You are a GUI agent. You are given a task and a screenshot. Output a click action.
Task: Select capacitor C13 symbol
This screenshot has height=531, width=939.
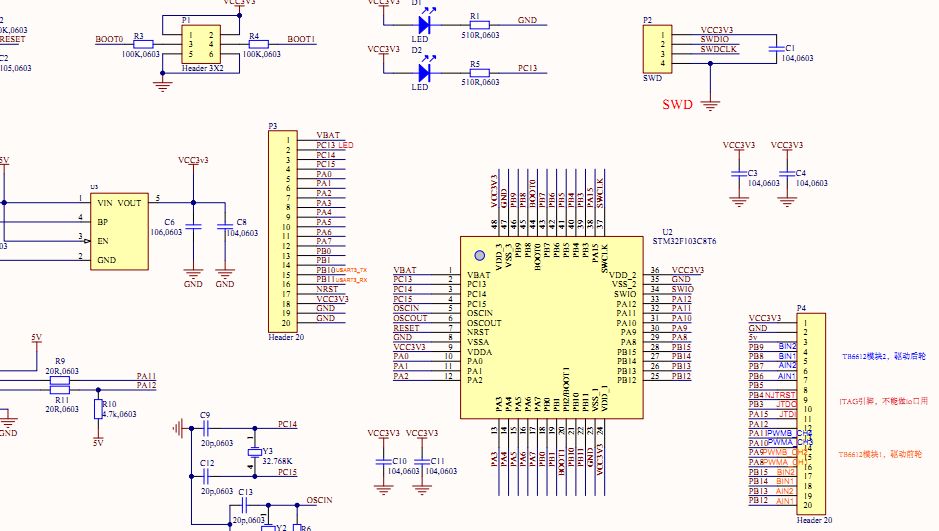[x=244, y=506]
